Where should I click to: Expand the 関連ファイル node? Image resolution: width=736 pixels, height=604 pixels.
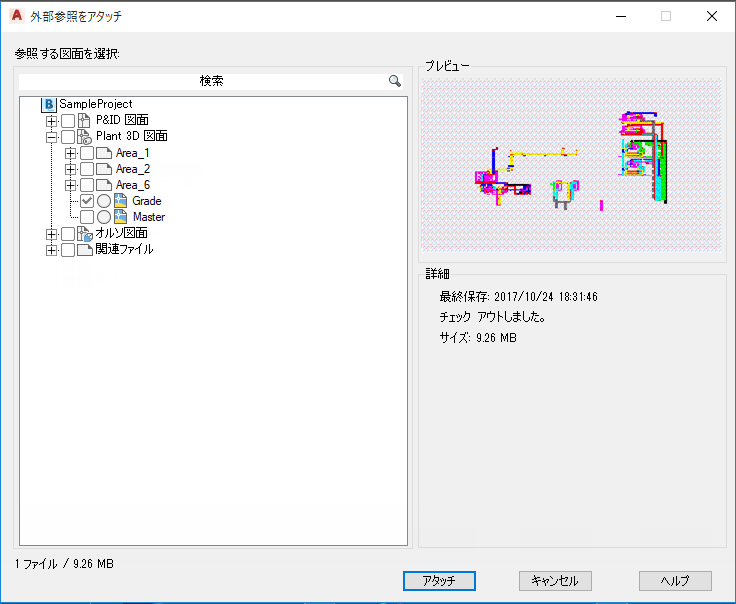tap(52, 250)
